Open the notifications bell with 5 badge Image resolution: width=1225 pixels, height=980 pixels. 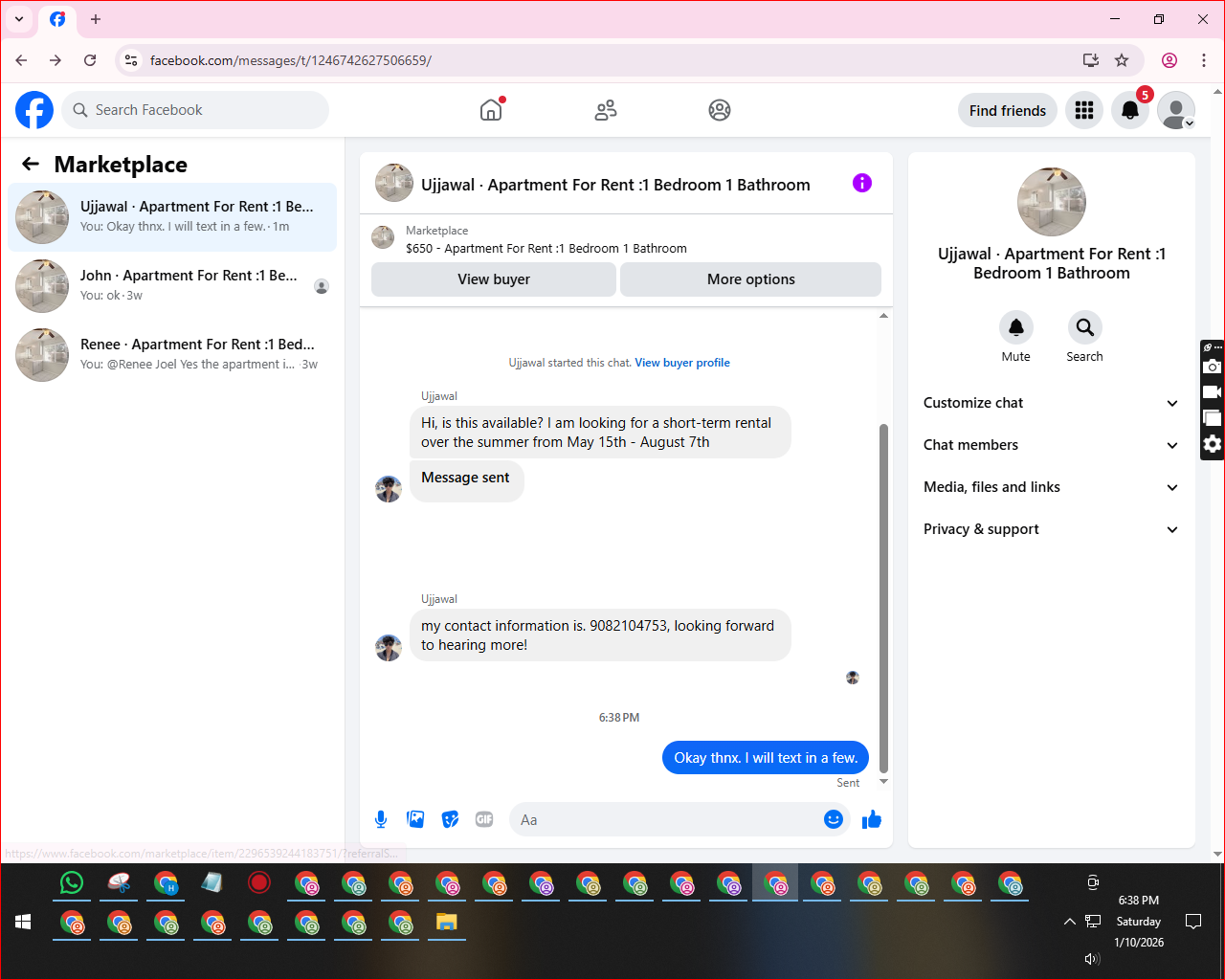(1130, 110)
